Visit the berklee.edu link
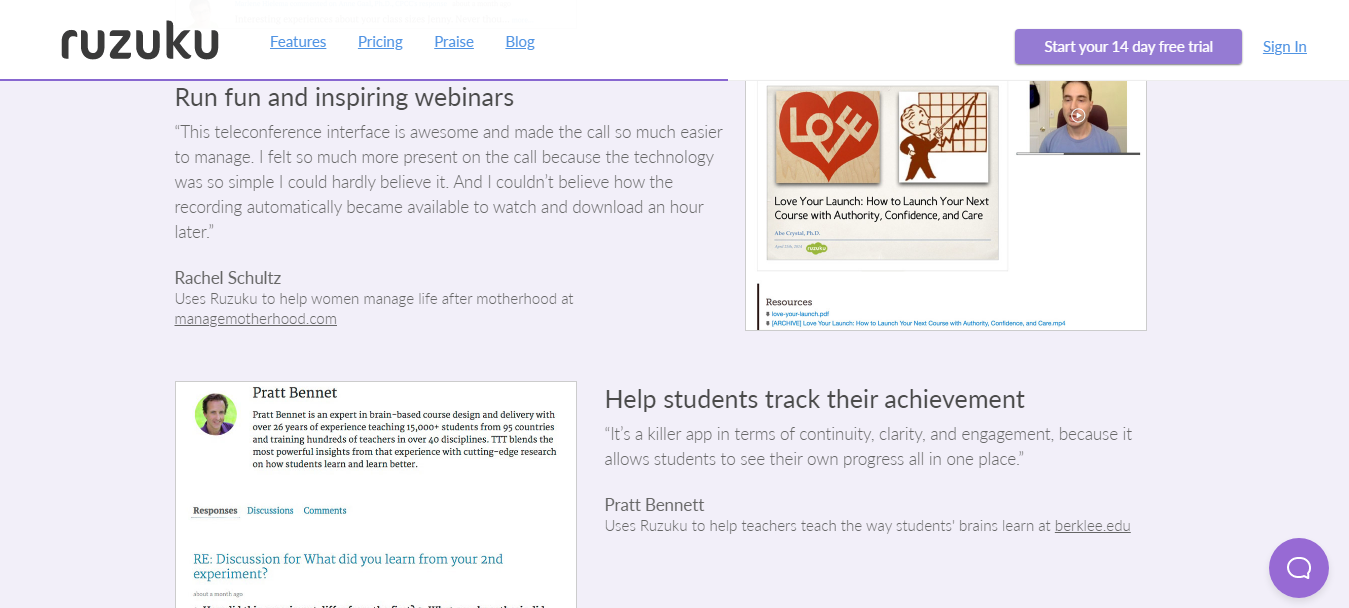 click(1092, 525)
